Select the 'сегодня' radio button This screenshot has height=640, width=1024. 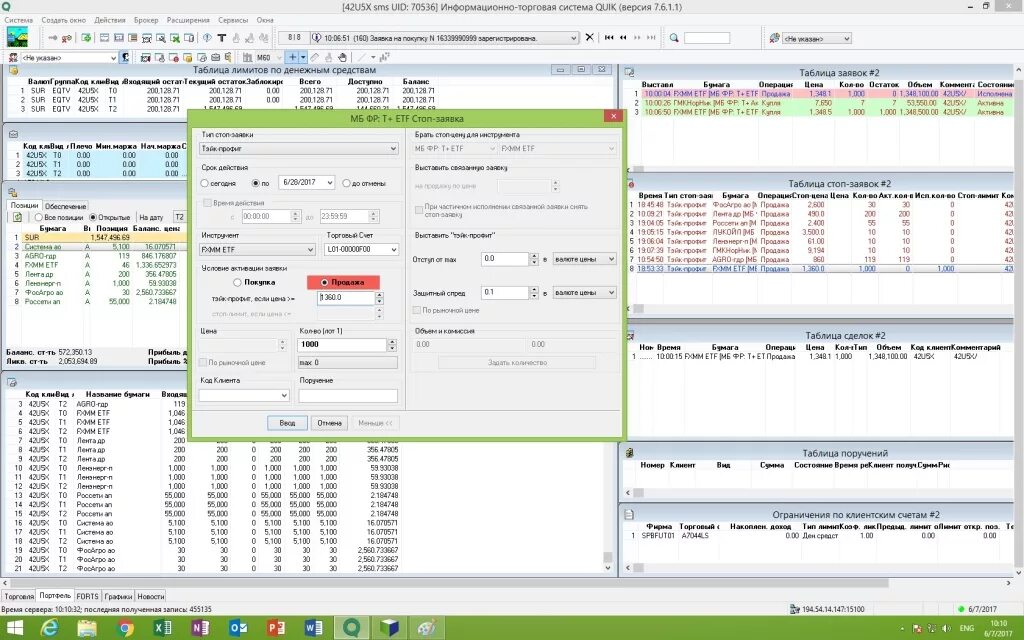tap(205, 184)
